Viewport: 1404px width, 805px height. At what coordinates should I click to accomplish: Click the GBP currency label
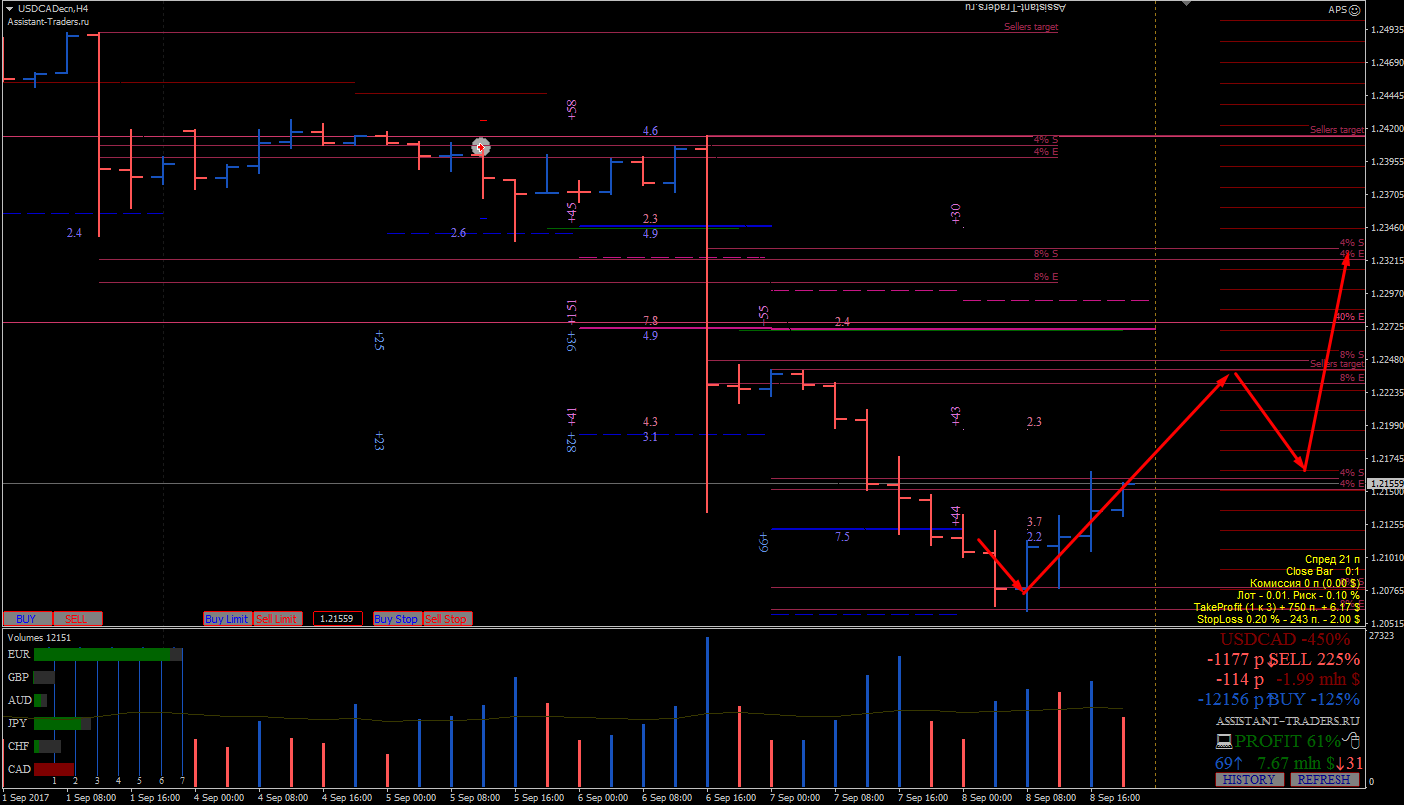19,677
